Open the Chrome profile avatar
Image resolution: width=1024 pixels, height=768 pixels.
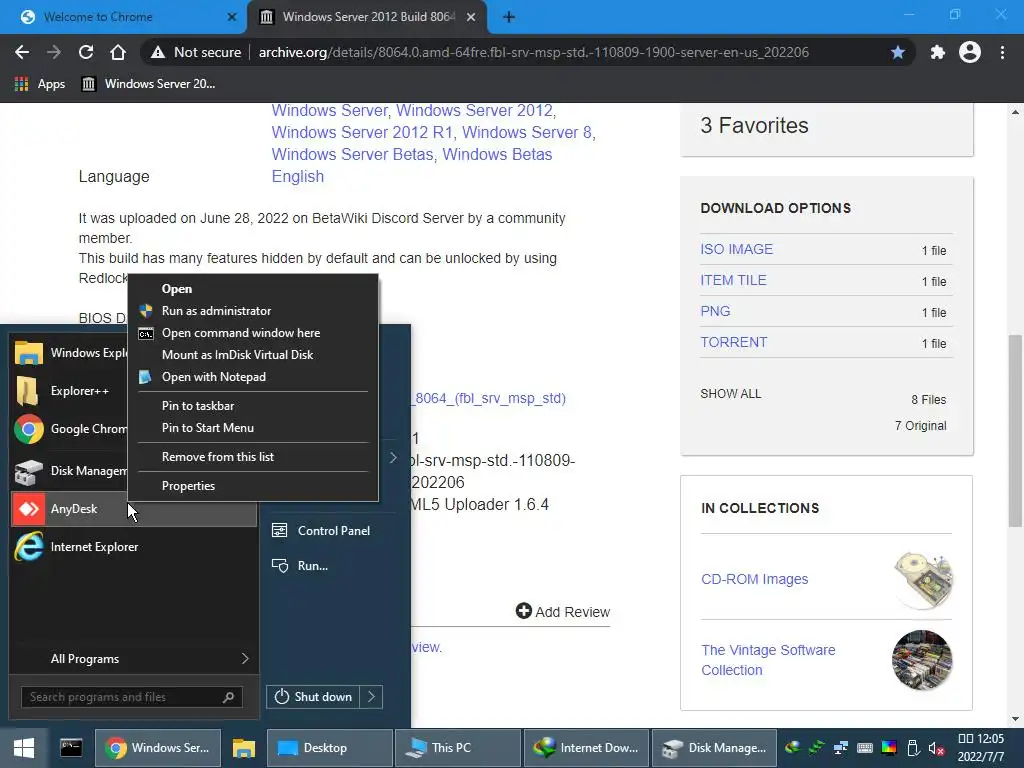click(x=970, y=52)
